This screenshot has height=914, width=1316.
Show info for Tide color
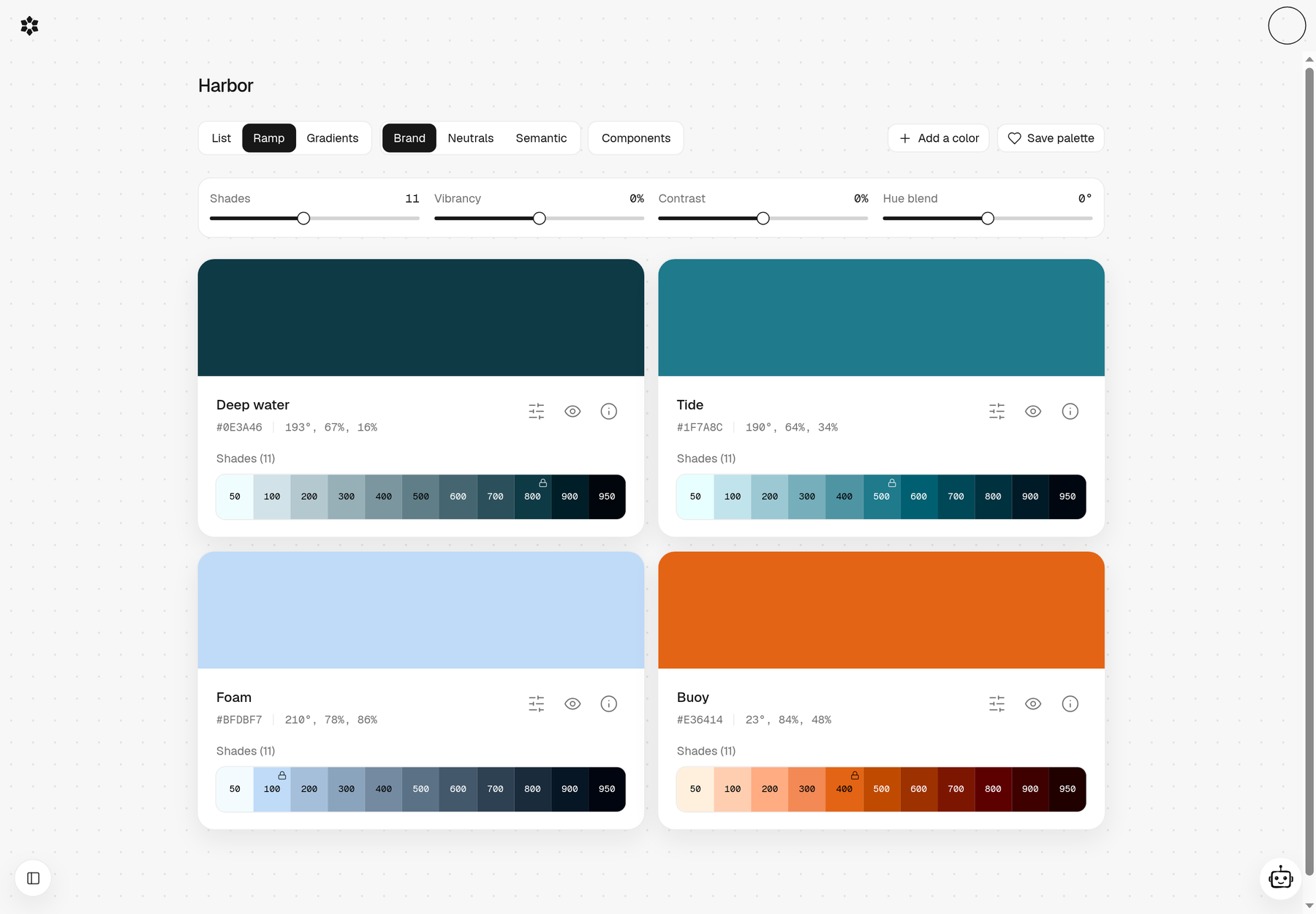pos(1070,412)
